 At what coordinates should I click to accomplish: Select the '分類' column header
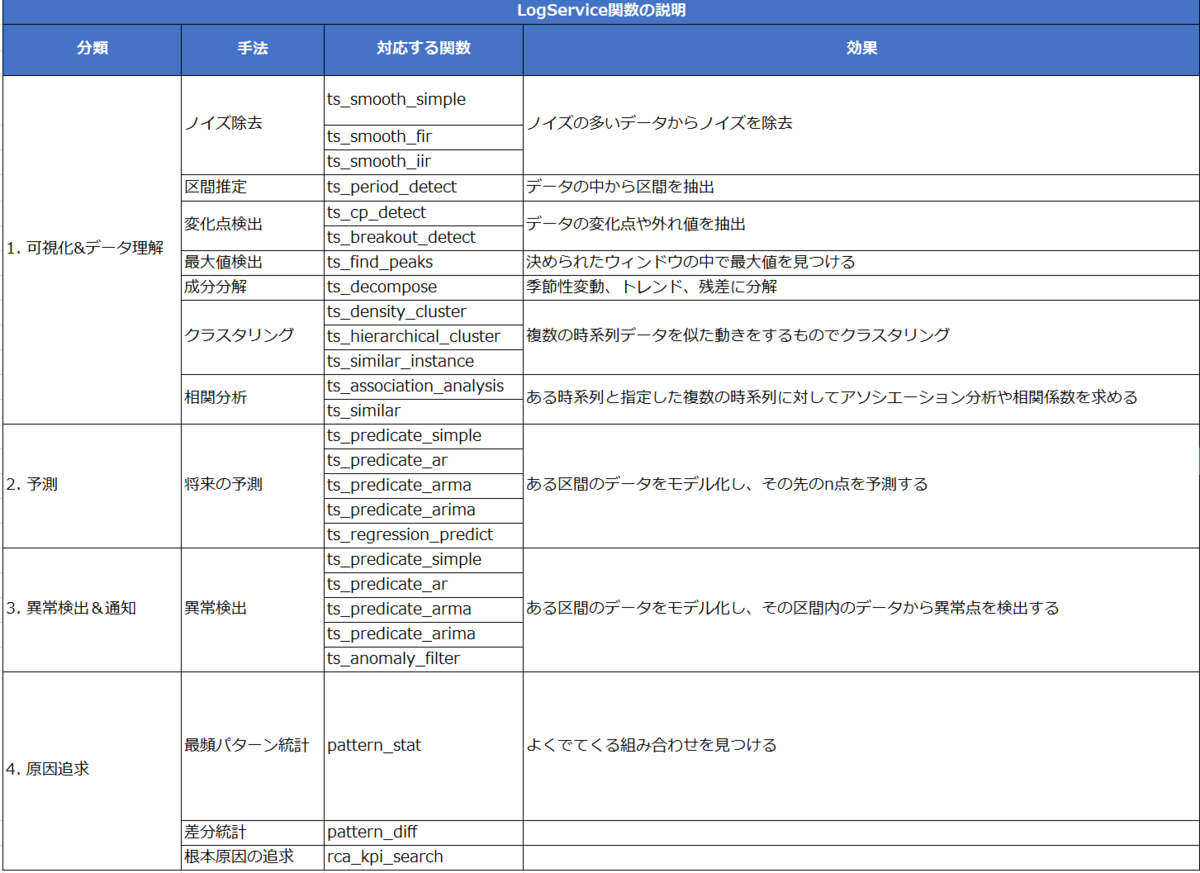coord(92,48)
